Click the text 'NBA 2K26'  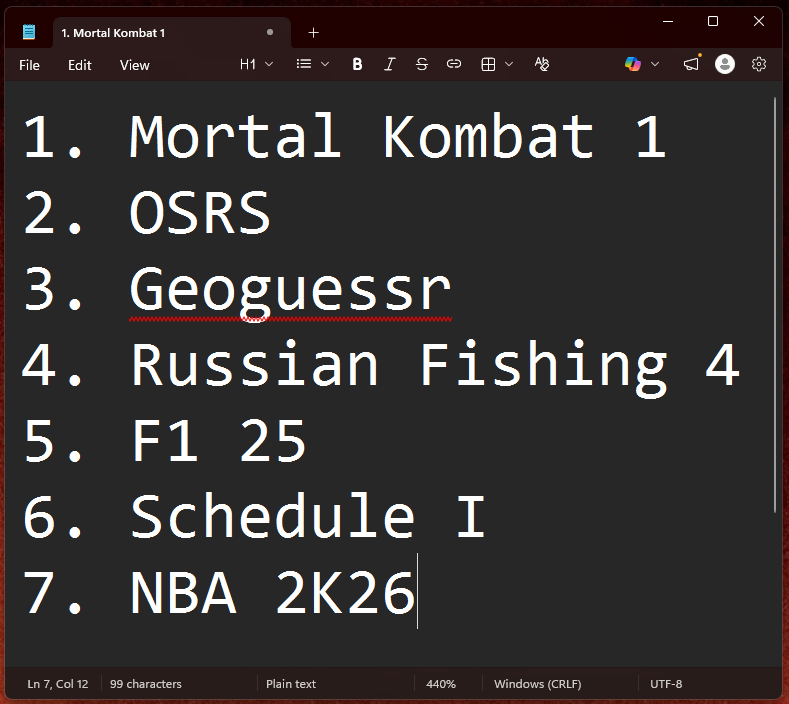[272, 593]
